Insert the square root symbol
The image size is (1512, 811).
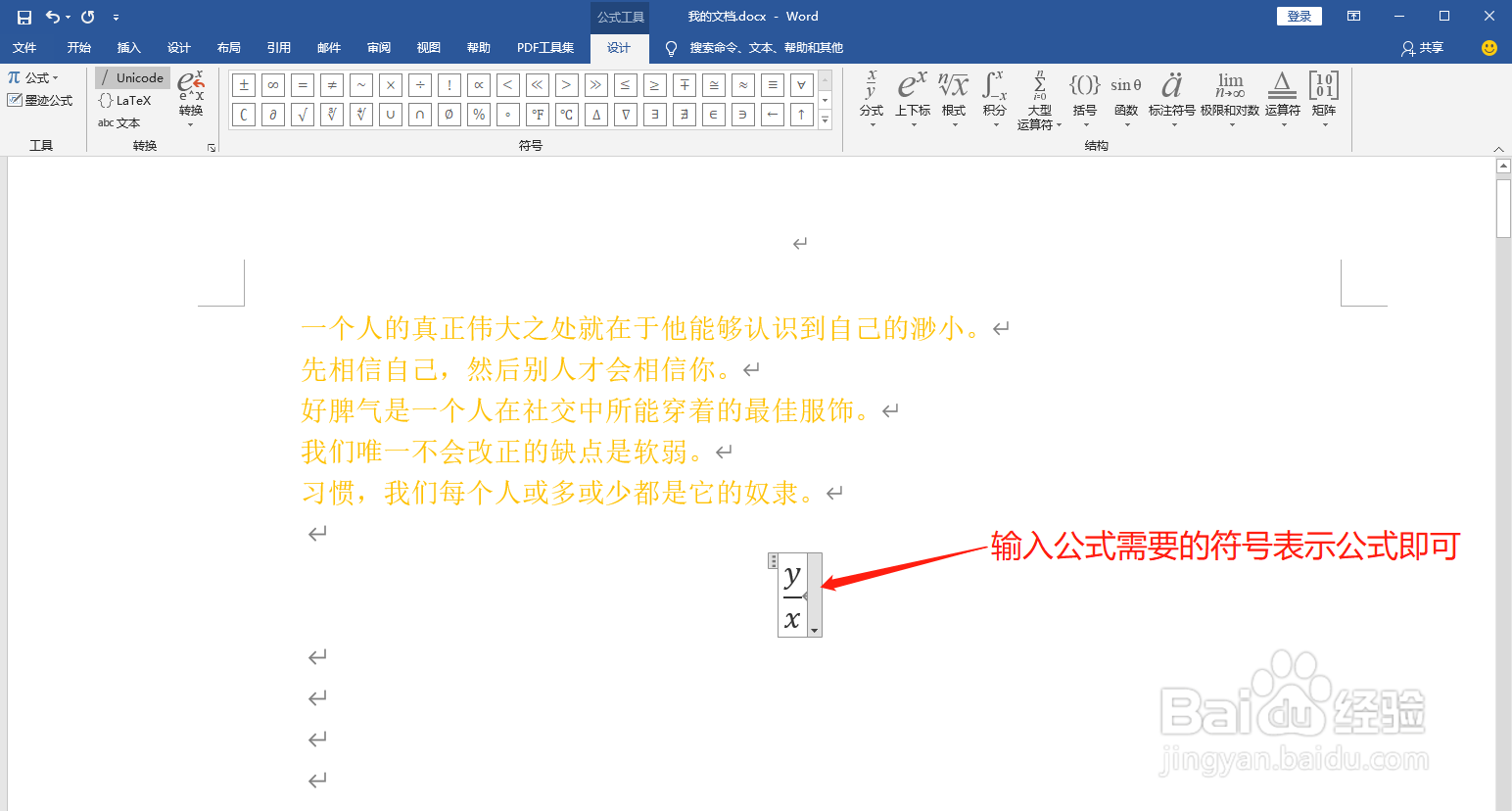coord(303,115)
